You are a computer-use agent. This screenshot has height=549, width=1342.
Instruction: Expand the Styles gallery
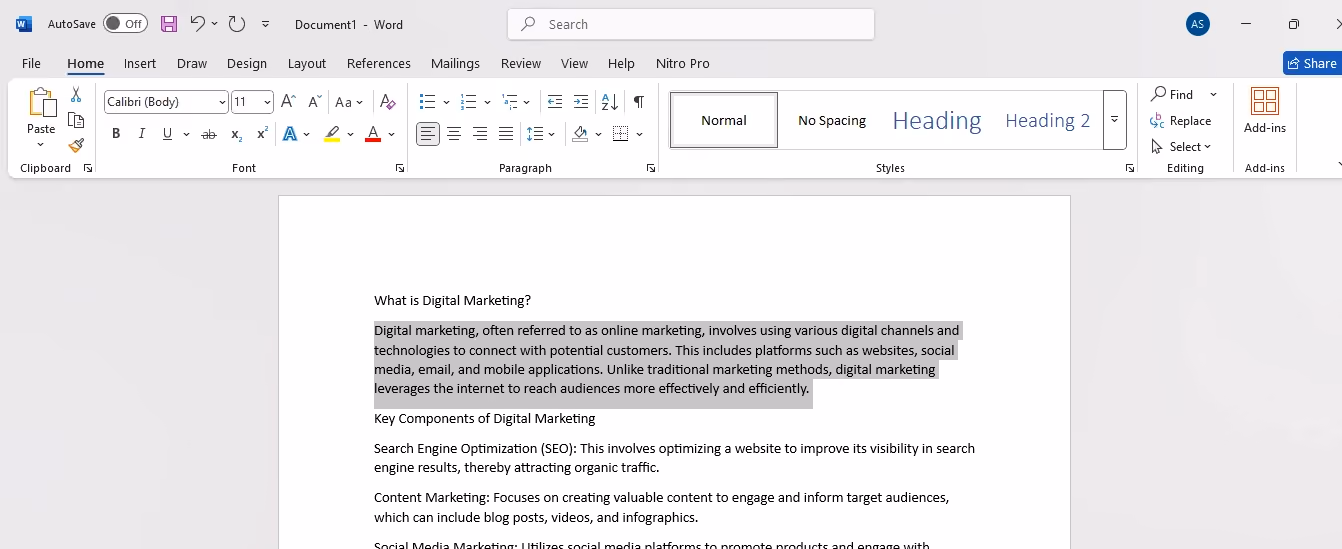(x=1114, y=120)
